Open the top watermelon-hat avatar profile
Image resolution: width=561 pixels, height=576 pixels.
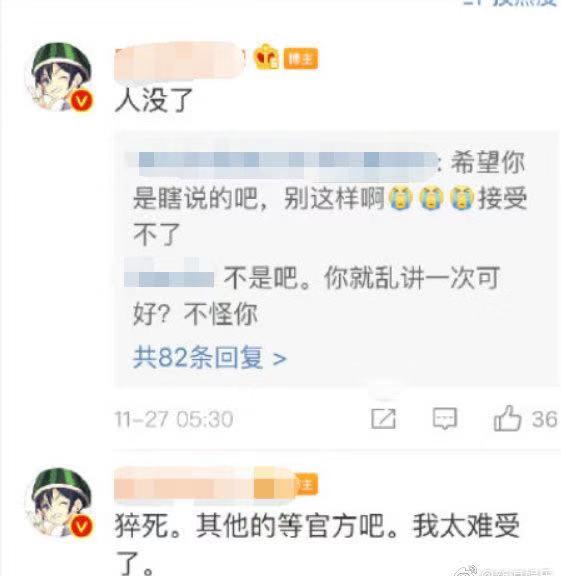61,78
